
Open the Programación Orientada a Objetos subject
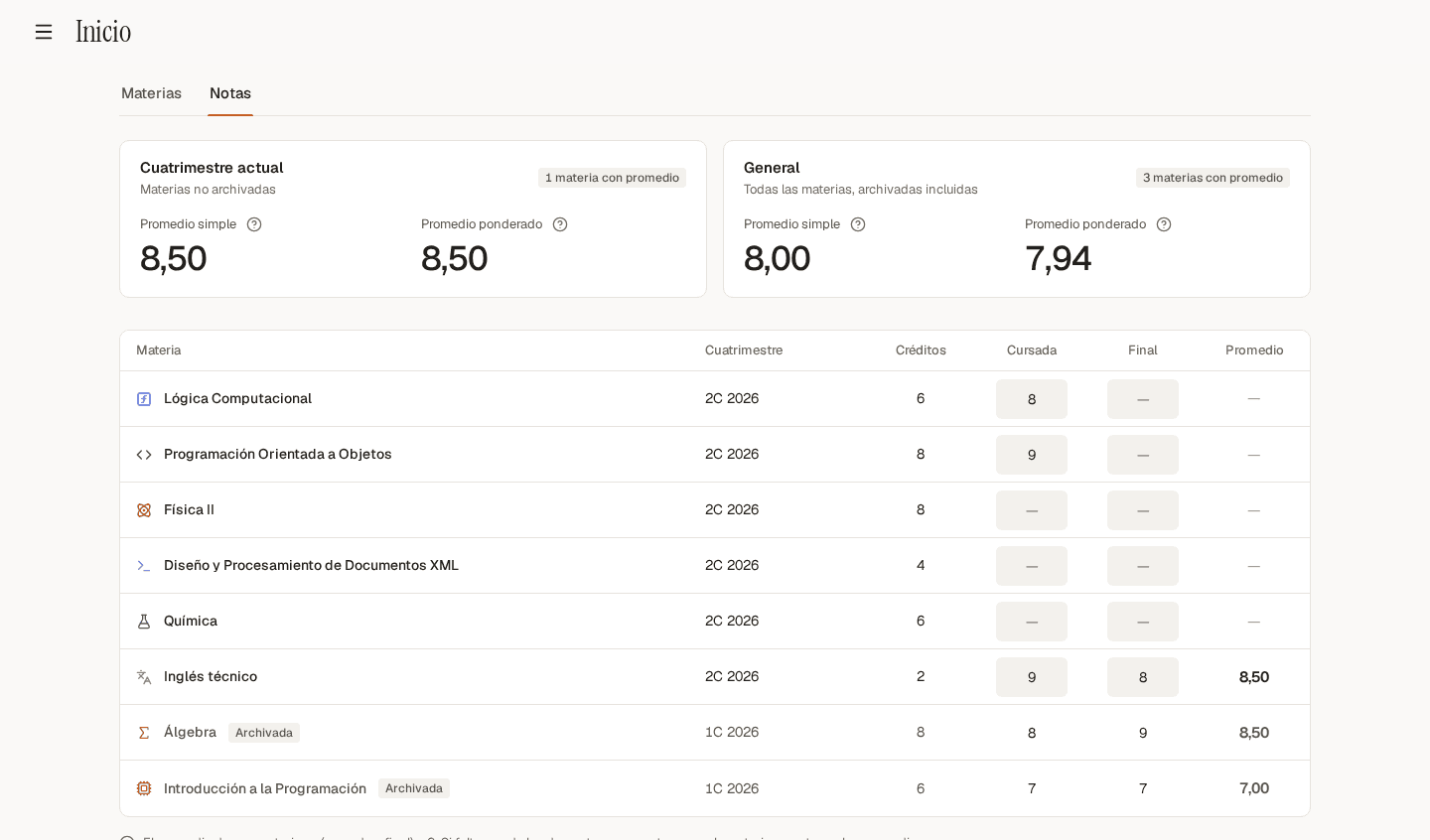[x=278, y=454]
